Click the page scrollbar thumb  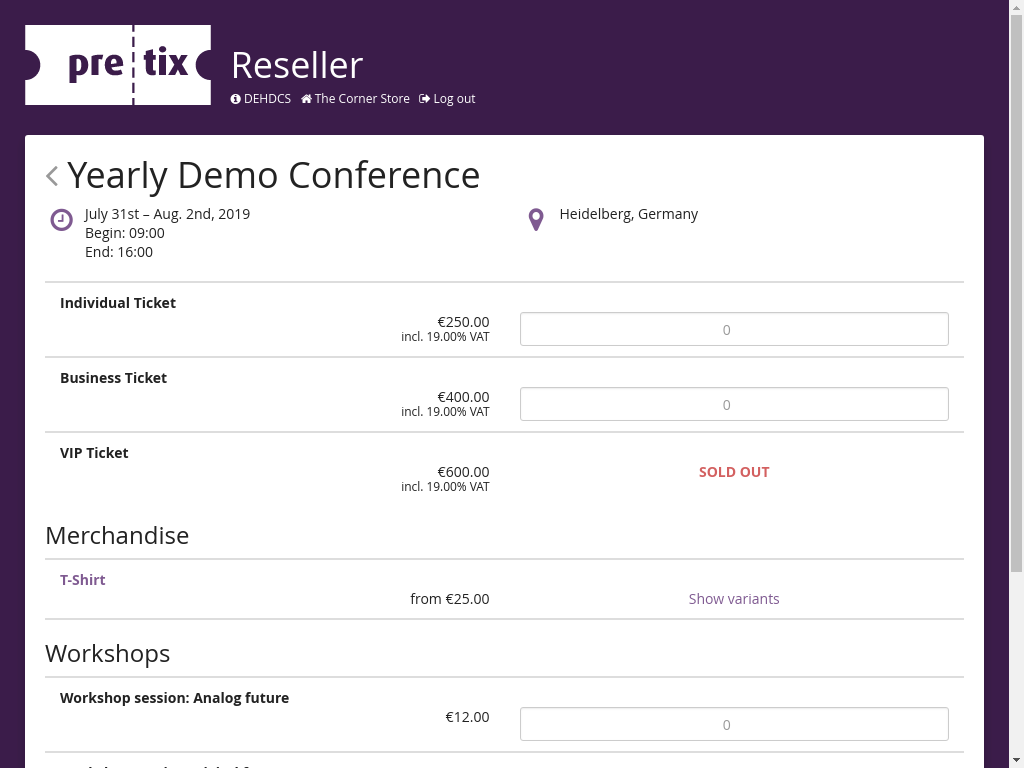tap(1016, 290)
